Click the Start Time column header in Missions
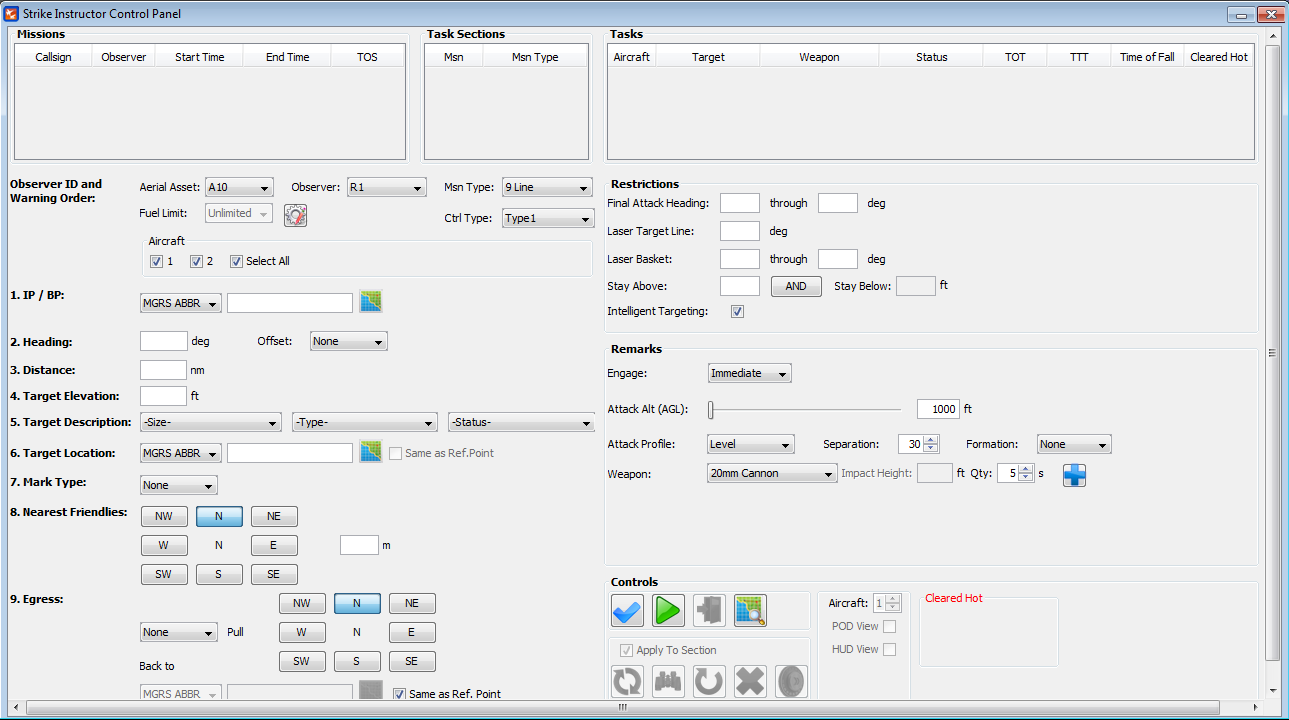 (x=200, y=57)
